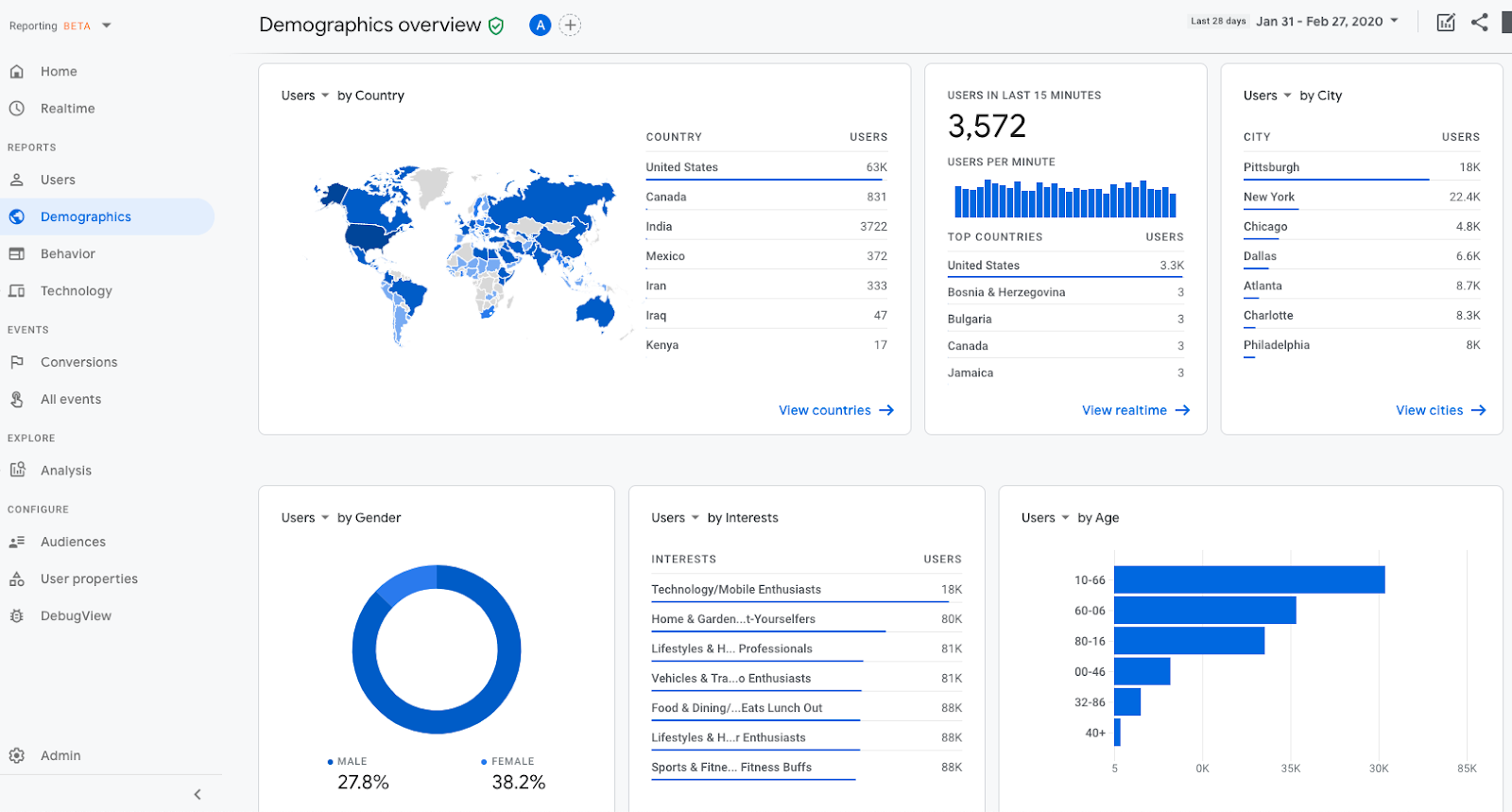Viewport: 1512px width, 812px height.
Task: Open the DebugView menu item
Action: click(76, 615)
